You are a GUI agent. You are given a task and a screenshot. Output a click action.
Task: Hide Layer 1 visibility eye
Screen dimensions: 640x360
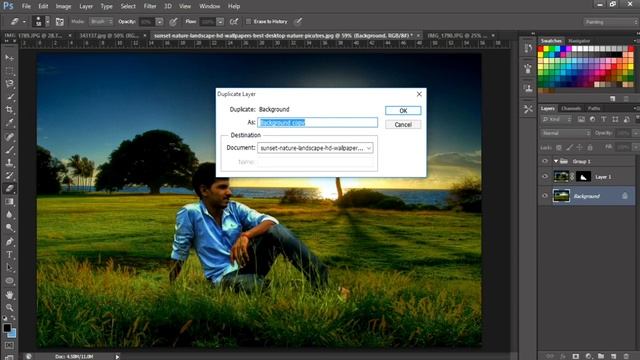545,176
